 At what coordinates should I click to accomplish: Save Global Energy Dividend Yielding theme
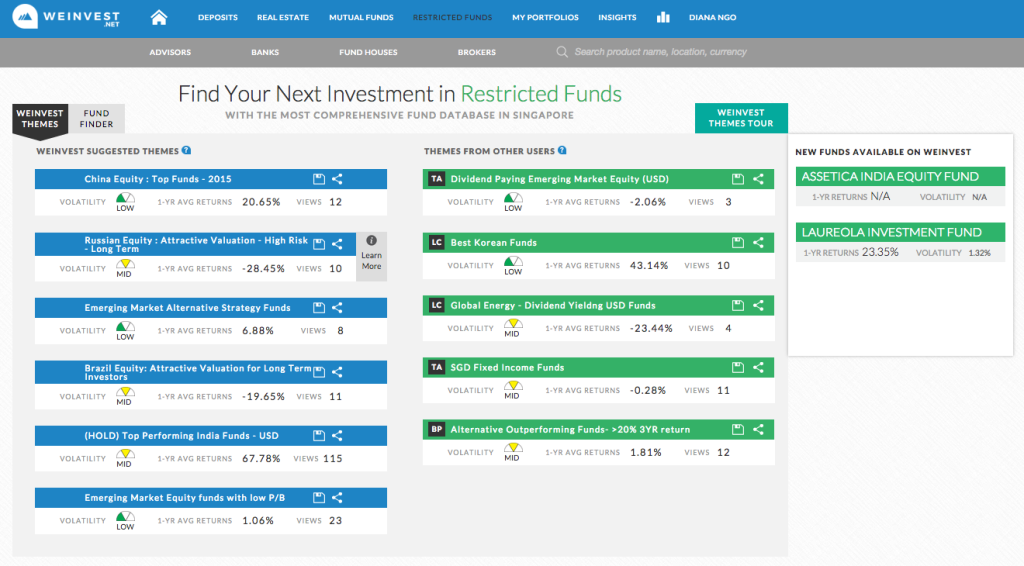pyautogui.click(x=738, y=305)
